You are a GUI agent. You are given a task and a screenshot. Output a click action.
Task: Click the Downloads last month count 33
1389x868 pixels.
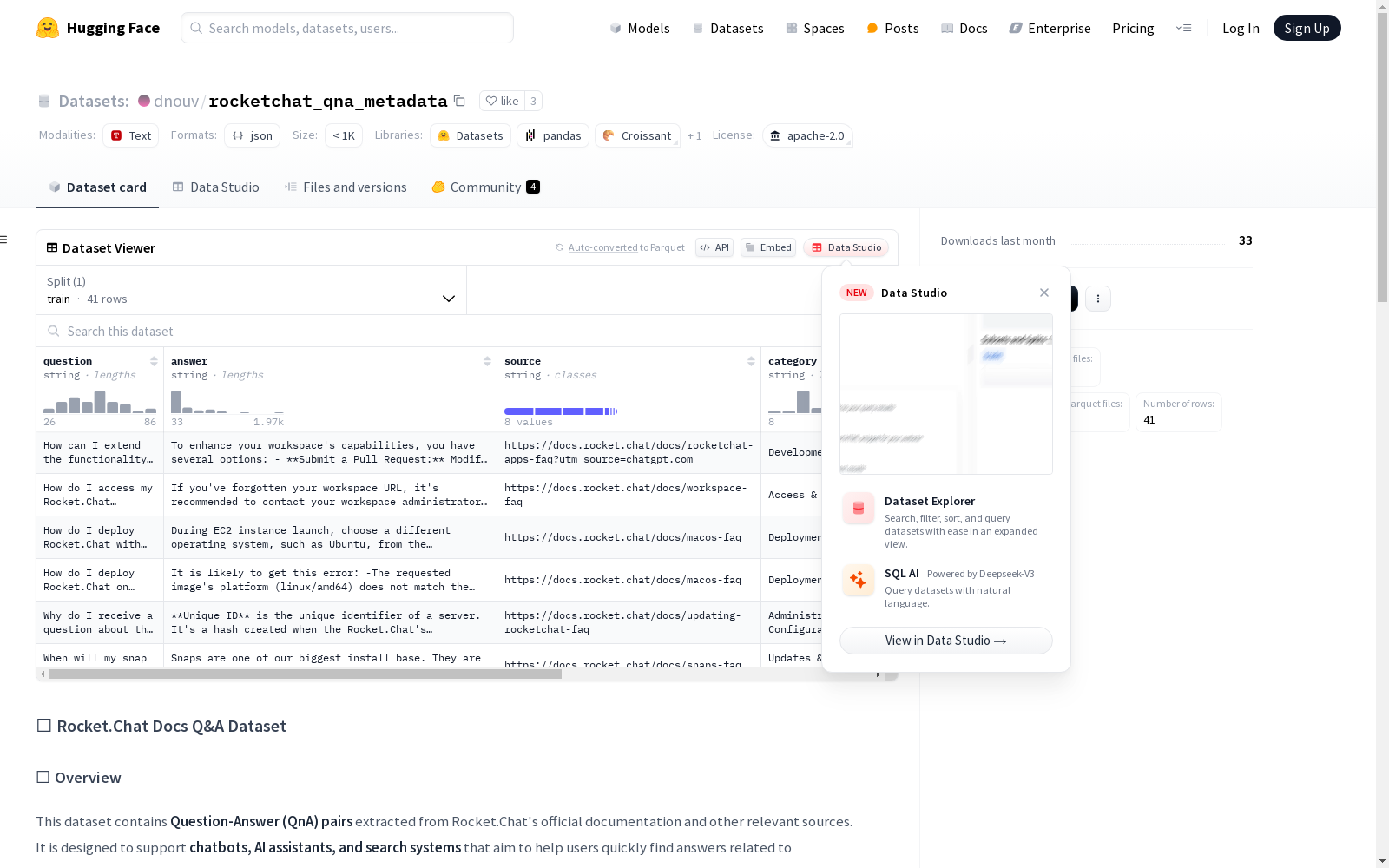(x=1246, y=240)
